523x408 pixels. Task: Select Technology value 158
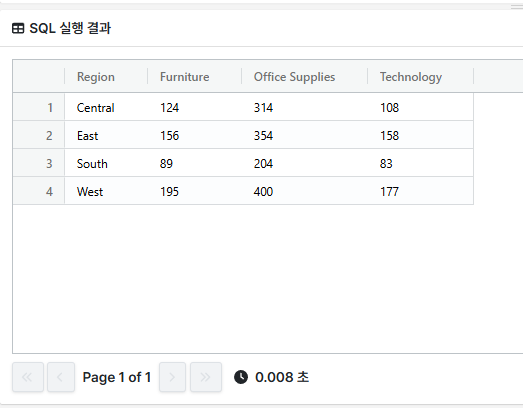click(x=421, y=135)
